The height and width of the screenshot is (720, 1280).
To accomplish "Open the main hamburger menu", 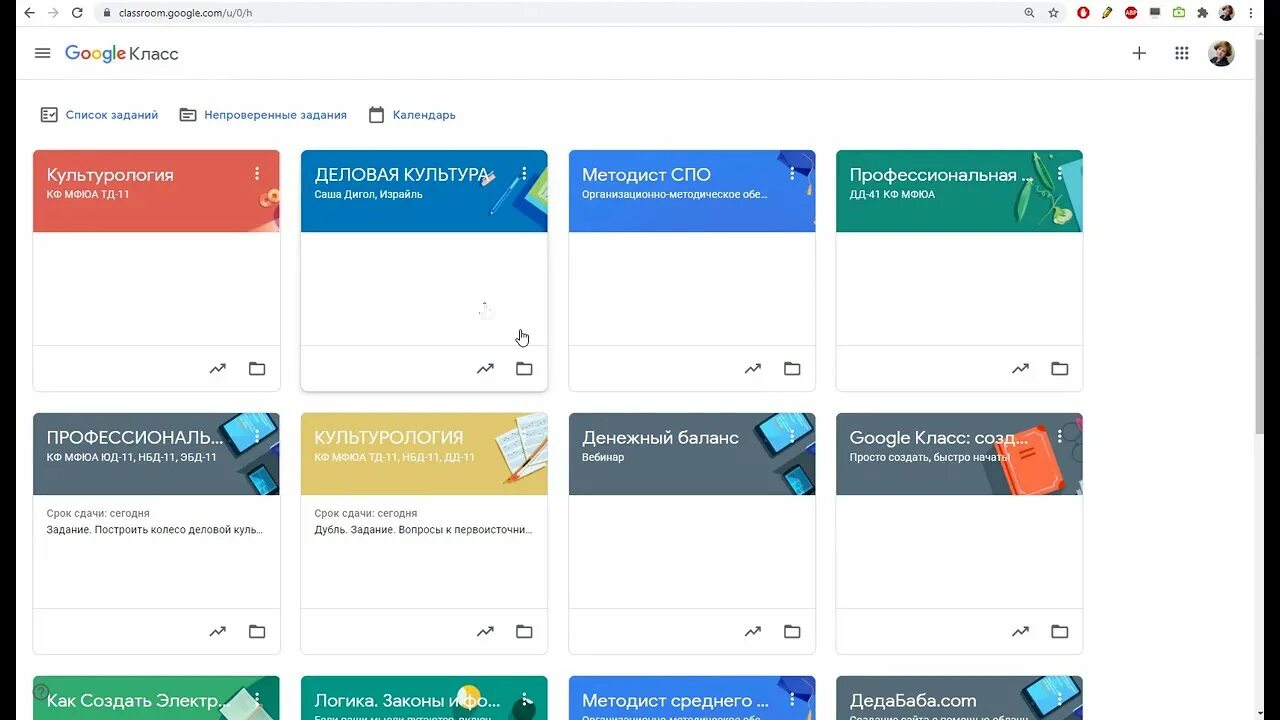I will coord(42,53).
